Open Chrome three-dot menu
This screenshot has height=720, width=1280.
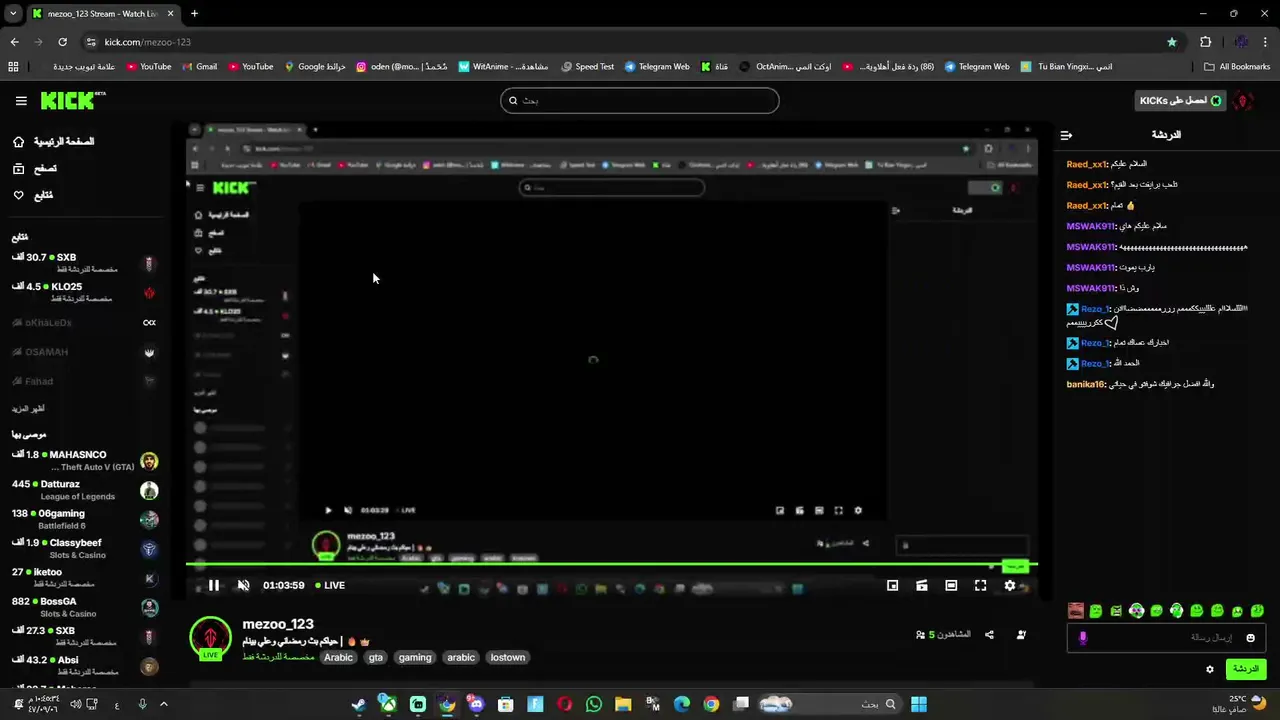point(1266,42)
